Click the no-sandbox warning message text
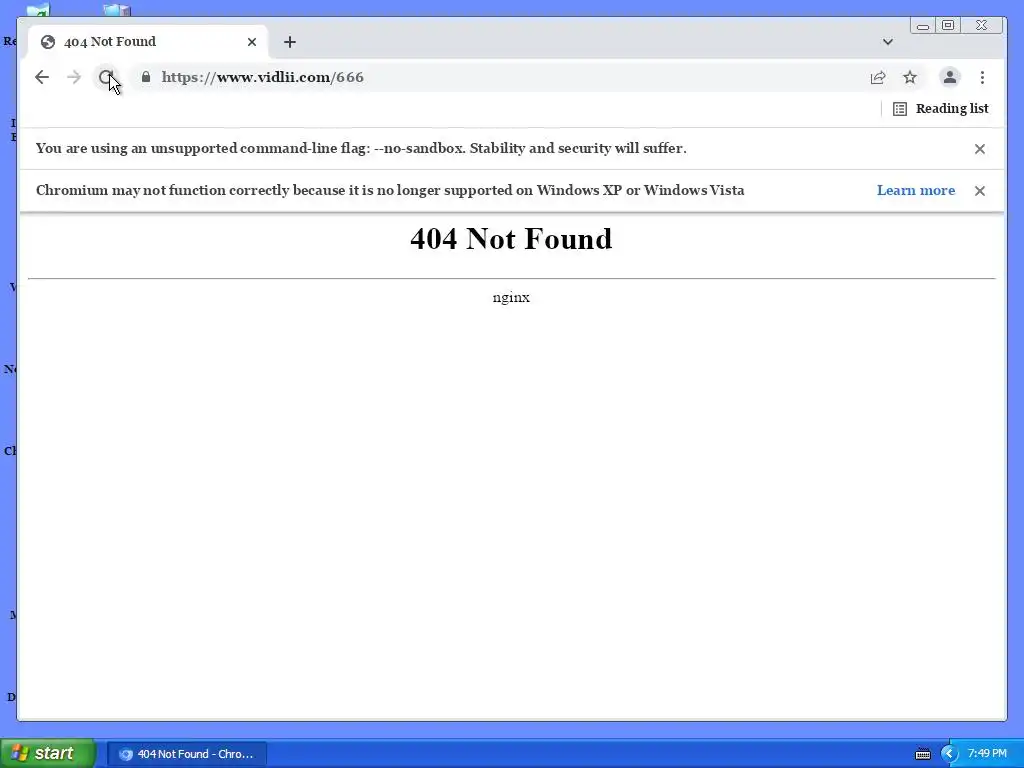The height and width of the screenshot is (768, 1024). coord(361,148)
